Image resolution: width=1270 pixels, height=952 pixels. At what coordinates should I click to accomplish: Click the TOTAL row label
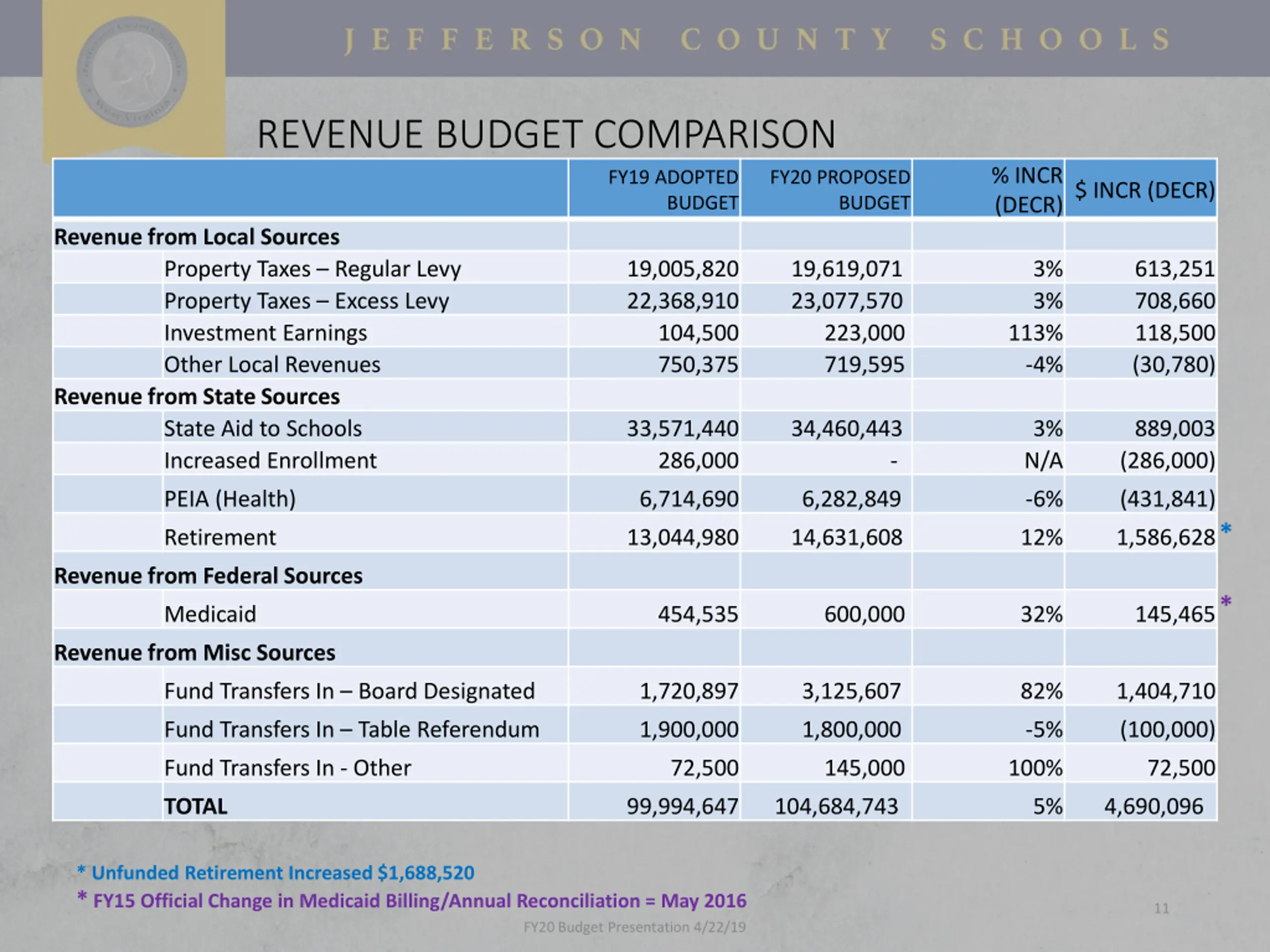tap(196, 806)
